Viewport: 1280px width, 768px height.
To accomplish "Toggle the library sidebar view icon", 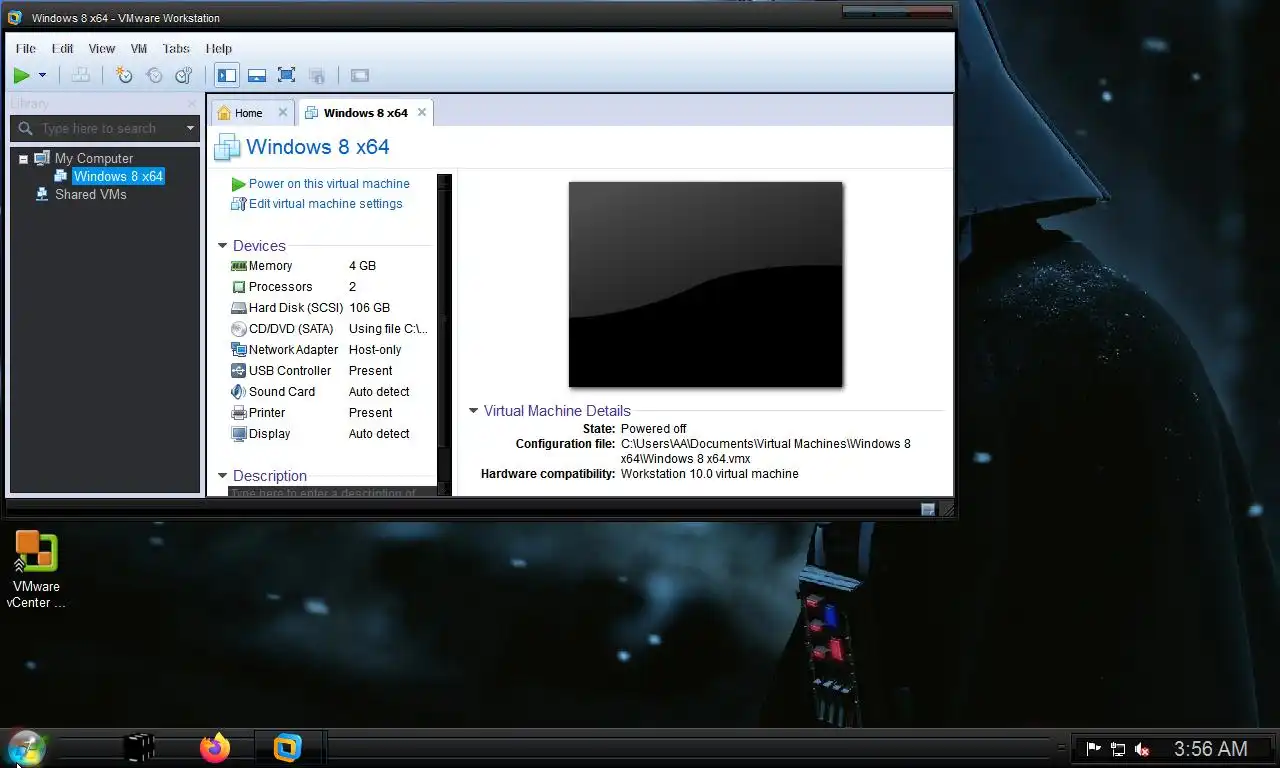I will [x=227, y=75].
